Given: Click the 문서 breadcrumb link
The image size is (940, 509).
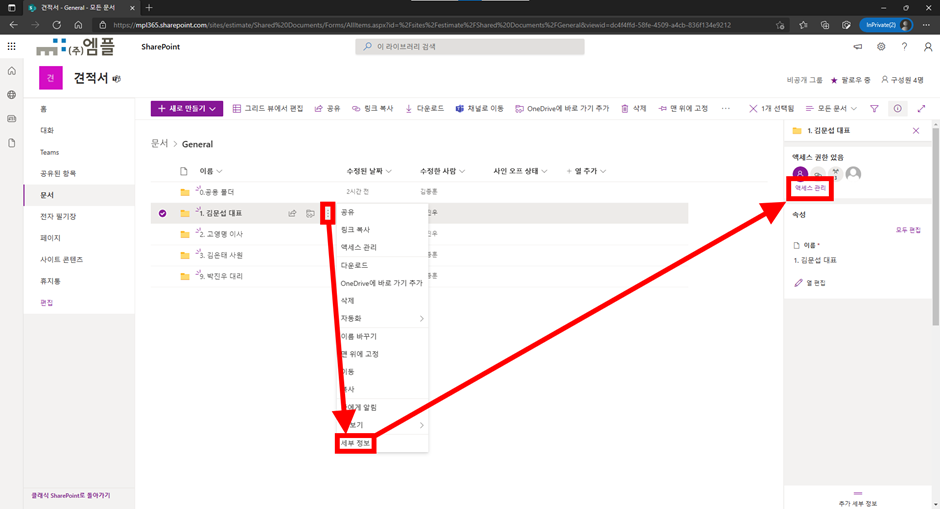Looking at the screenshot, I should [159, 144].
